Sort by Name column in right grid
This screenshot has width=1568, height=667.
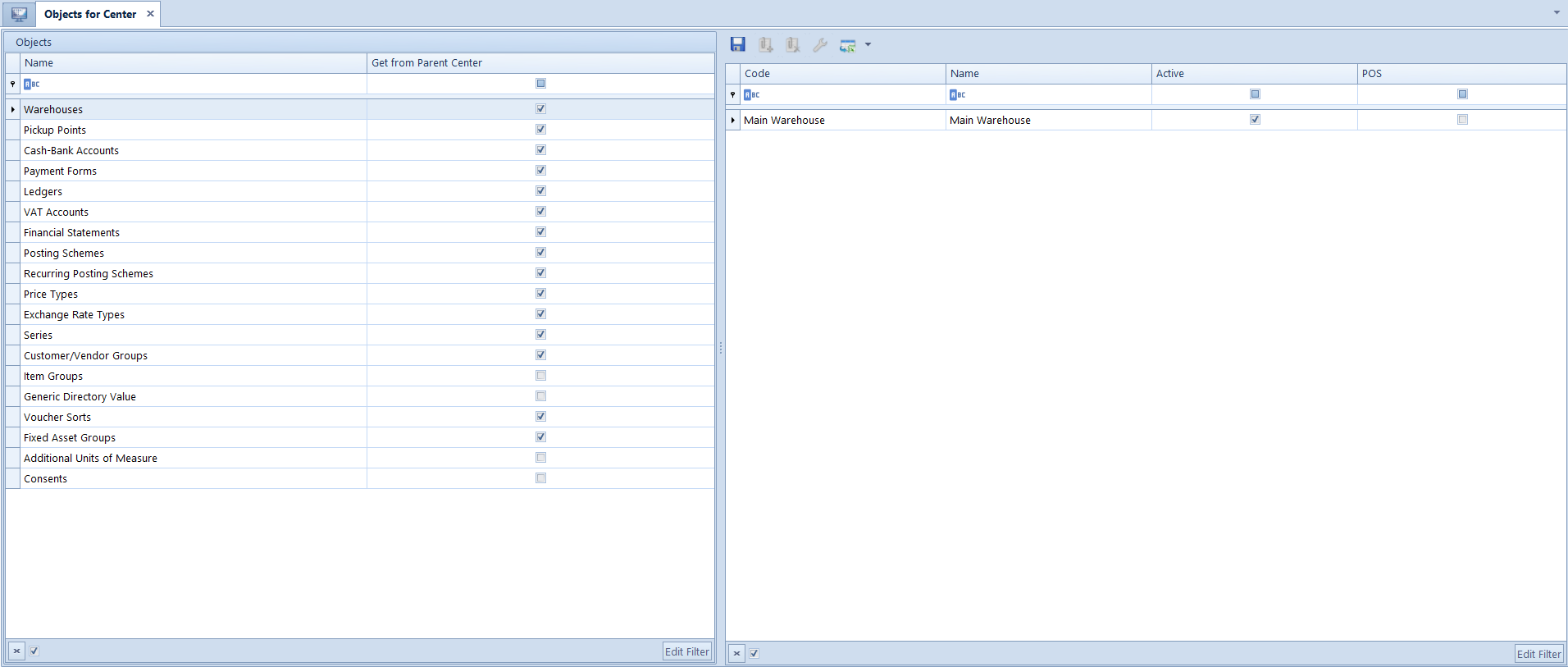(1049, 74)
